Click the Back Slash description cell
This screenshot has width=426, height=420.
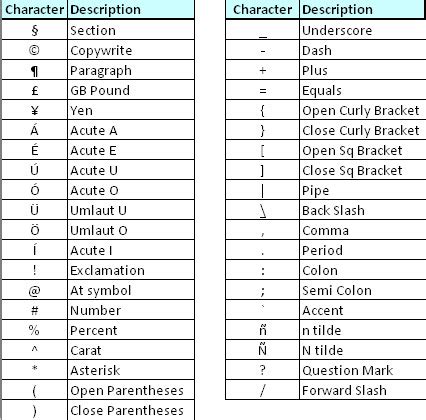tap(363, 210)
